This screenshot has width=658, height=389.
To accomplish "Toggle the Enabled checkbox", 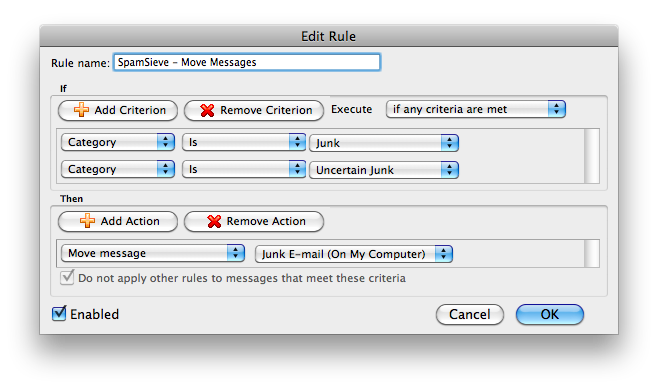I will click(59, 313).
